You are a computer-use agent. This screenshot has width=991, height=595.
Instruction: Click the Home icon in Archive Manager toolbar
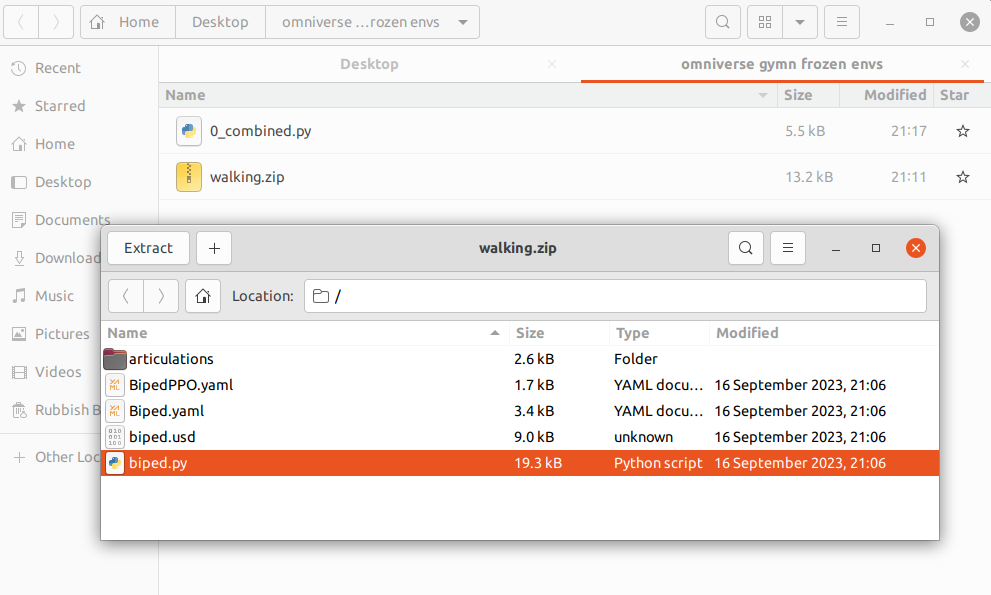click(203, 296)
